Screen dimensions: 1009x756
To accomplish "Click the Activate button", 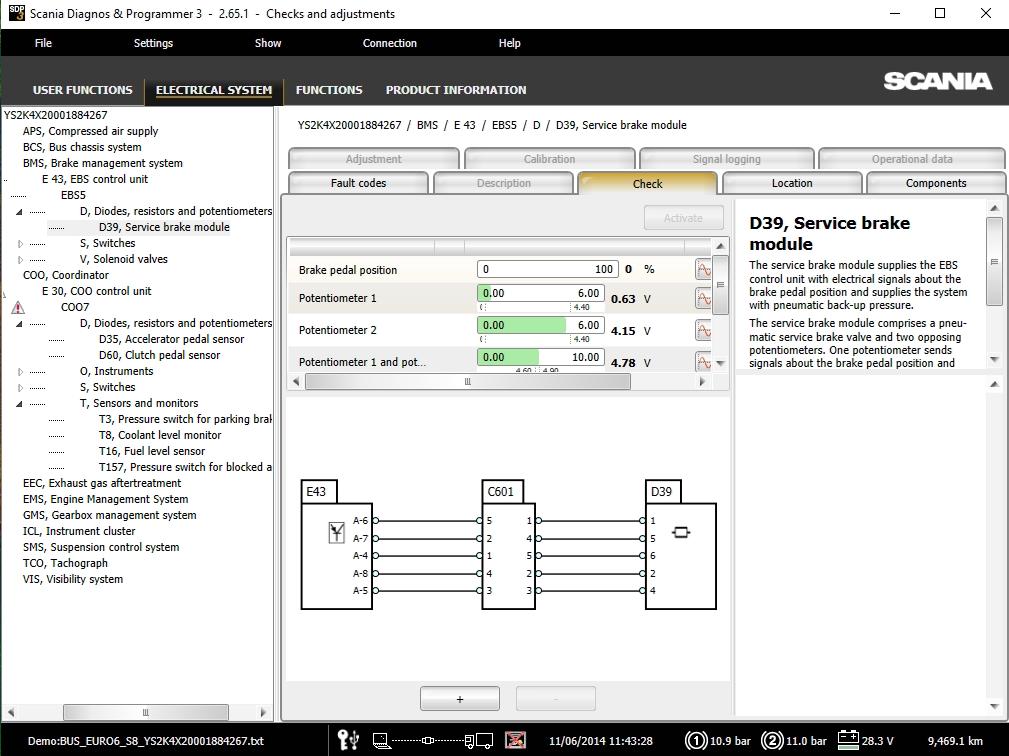I will (x=683, y=218).
